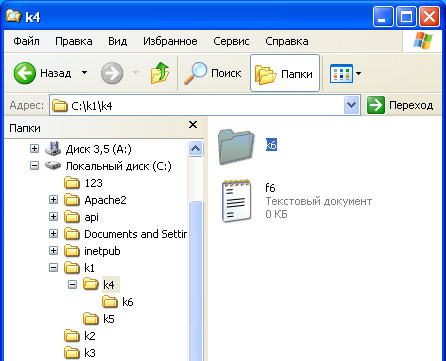Screen dimensions: 446x361
Task: Click the k4 title bar folder icon
Action: [13, 16]
